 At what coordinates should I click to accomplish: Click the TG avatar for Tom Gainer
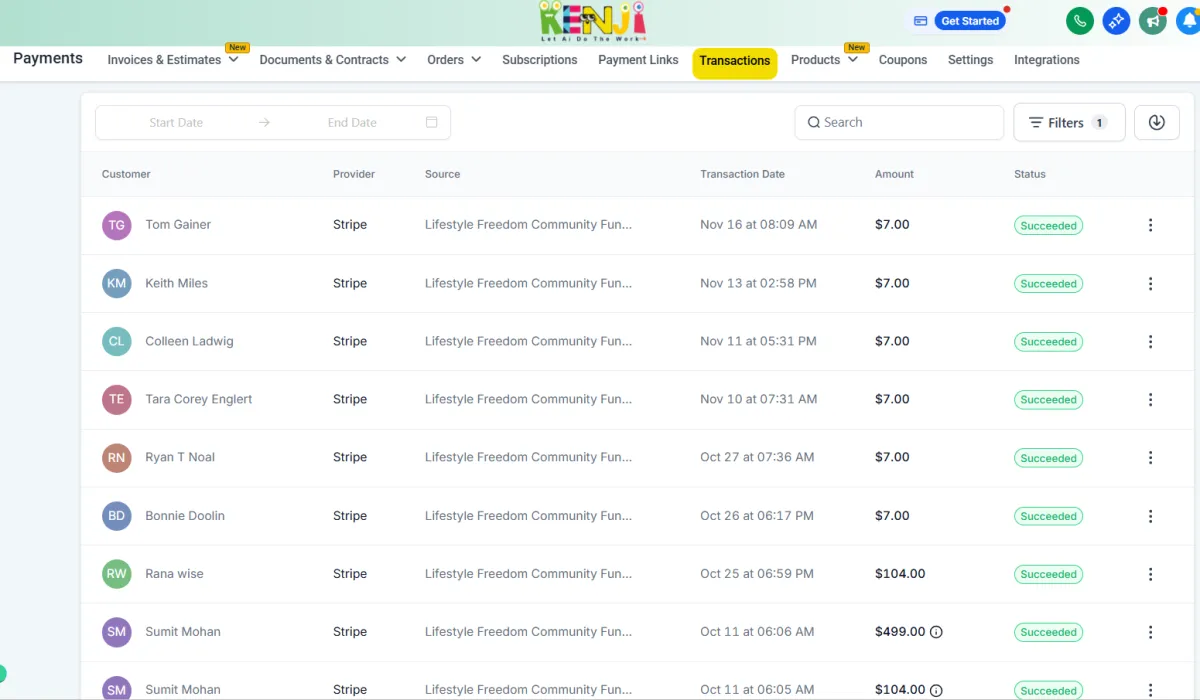117,225
